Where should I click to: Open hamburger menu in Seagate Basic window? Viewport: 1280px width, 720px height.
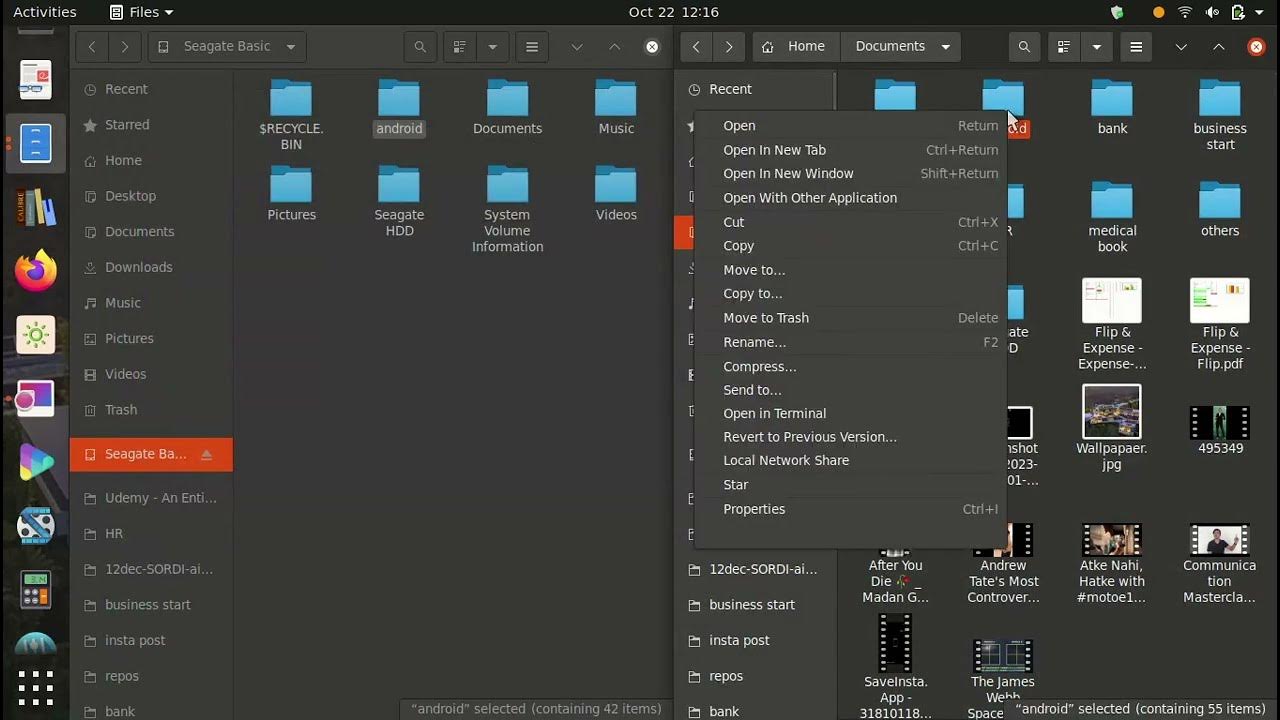[532, 46]
